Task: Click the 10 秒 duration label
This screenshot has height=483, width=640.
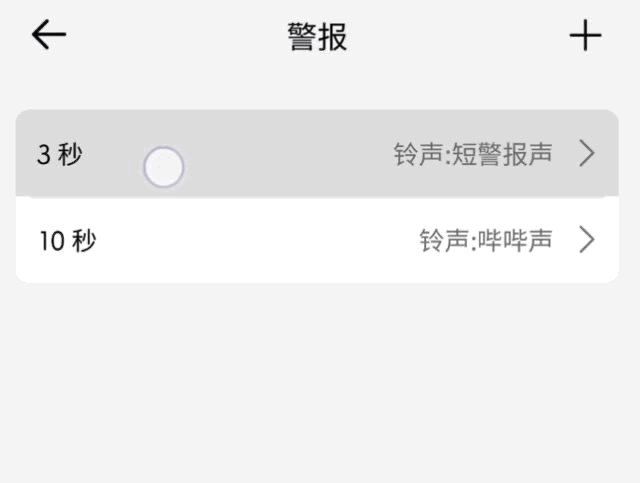Action: tap(68, 241)
